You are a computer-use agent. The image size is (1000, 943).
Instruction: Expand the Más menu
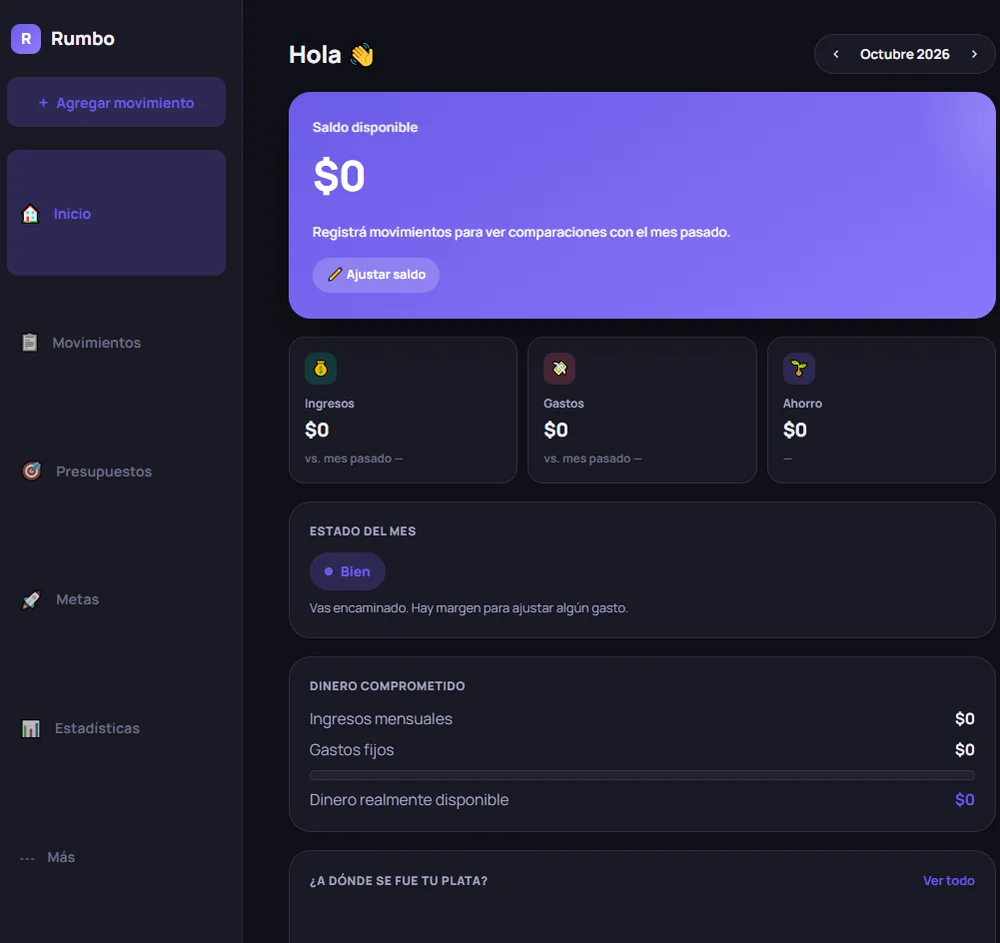coord(116,857)
